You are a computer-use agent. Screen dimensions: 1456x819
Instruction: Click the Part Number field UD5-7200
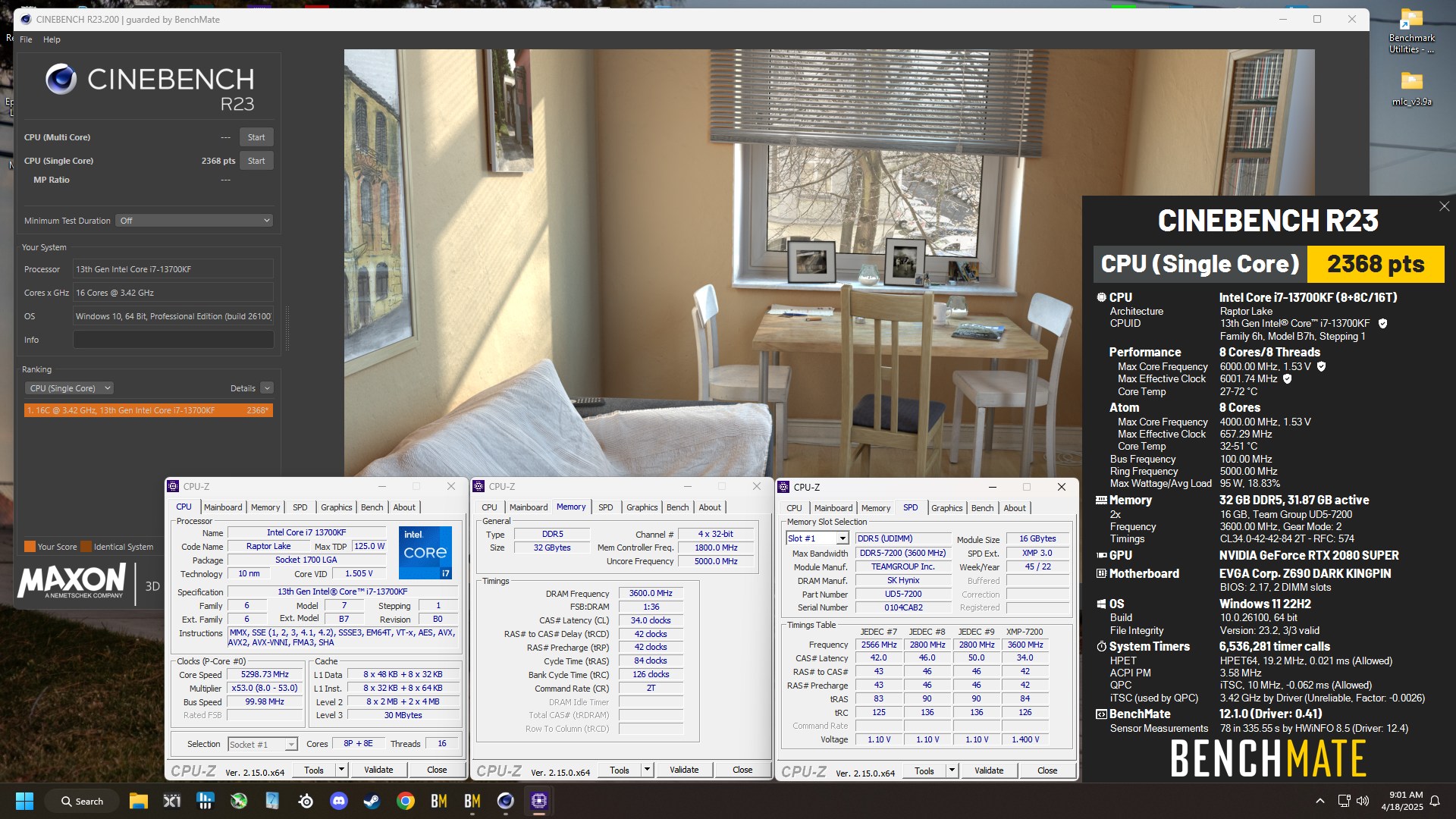903,595
